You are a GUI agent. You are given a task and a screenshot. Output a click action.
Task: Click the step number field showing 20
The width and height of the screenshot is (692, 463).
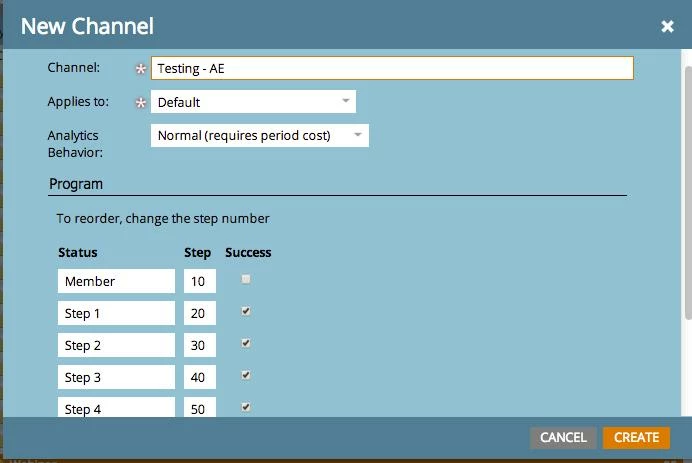coord(200,313)
